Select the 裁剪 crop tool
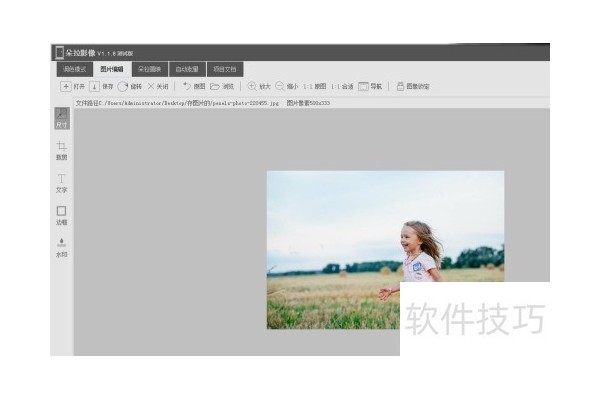Screen dimensions: 600x400 point(62,150)
